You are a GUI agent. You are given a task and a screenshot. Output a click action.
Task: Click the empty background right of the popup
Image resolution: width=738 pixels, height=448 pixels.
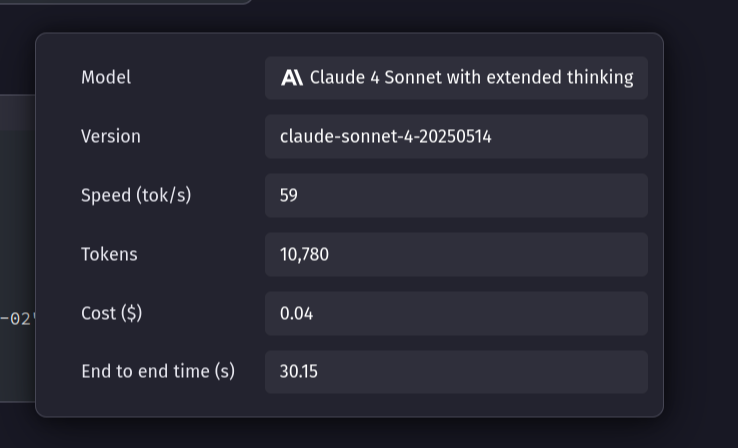pyautogui.click(x=702, y=220)
